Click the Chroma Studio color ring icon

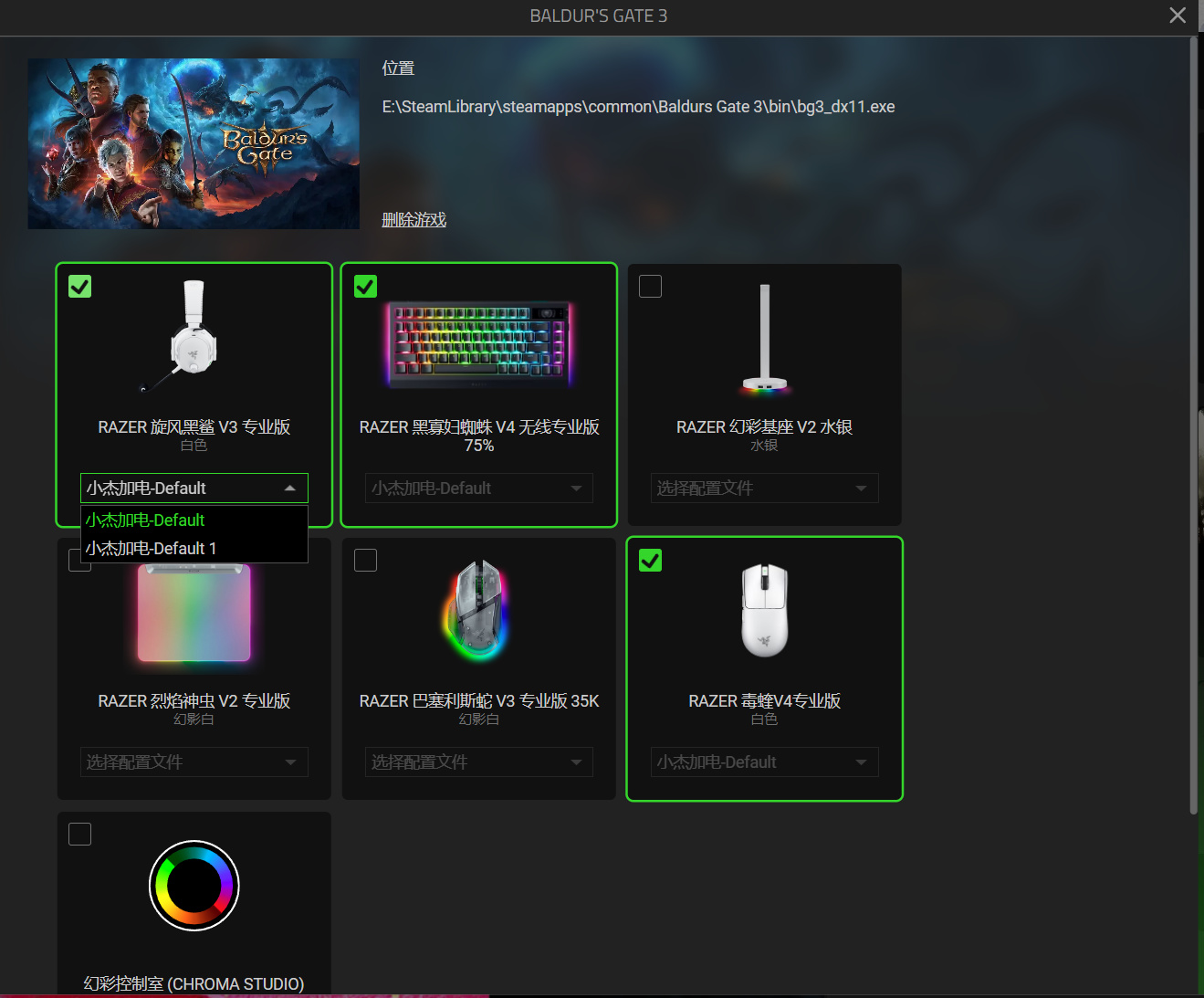194,886
